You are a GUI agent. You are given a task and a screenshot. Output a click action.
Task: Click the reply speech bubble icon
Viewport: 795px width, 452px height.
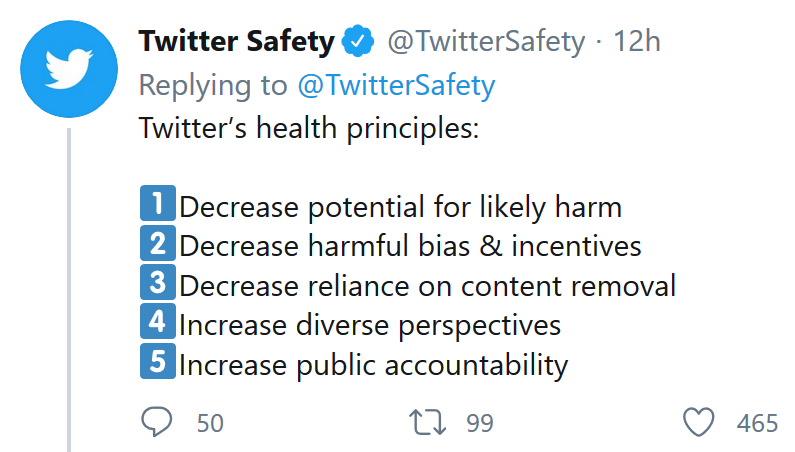click(x=157, y=422)
